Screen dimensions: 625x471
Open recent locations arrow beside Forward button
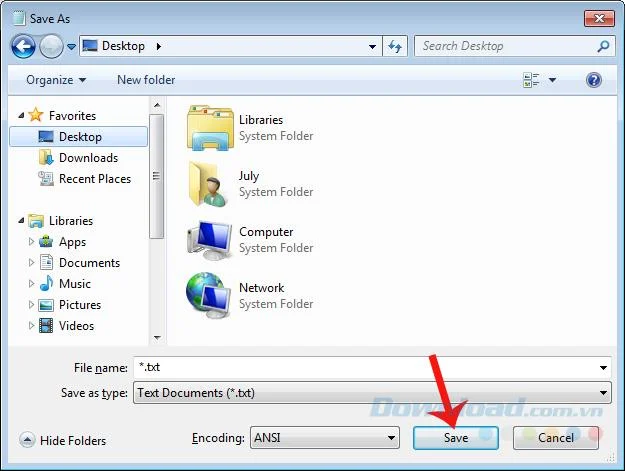[x=71, y=47]
